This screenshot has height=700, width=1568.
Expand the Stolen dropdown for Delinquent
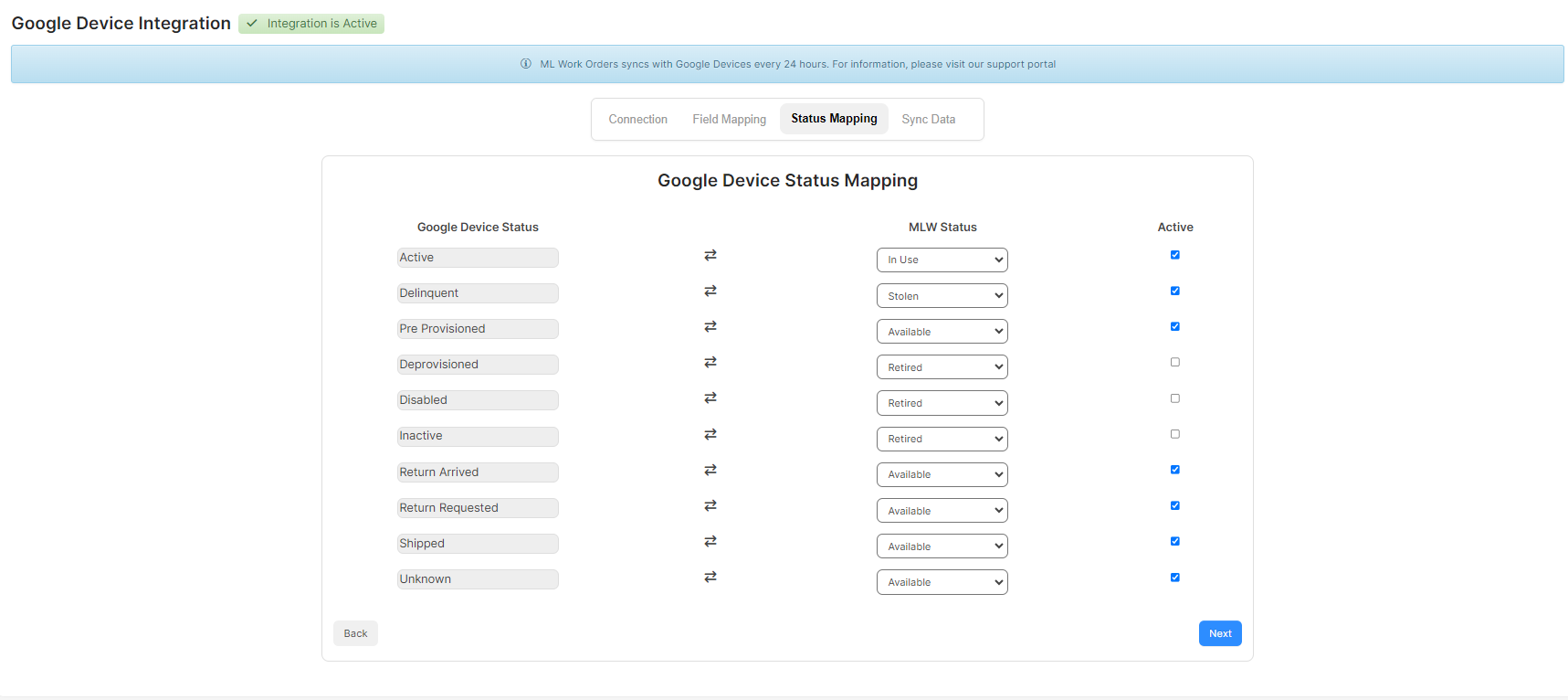pyautogui.click(x=942, y=296)
